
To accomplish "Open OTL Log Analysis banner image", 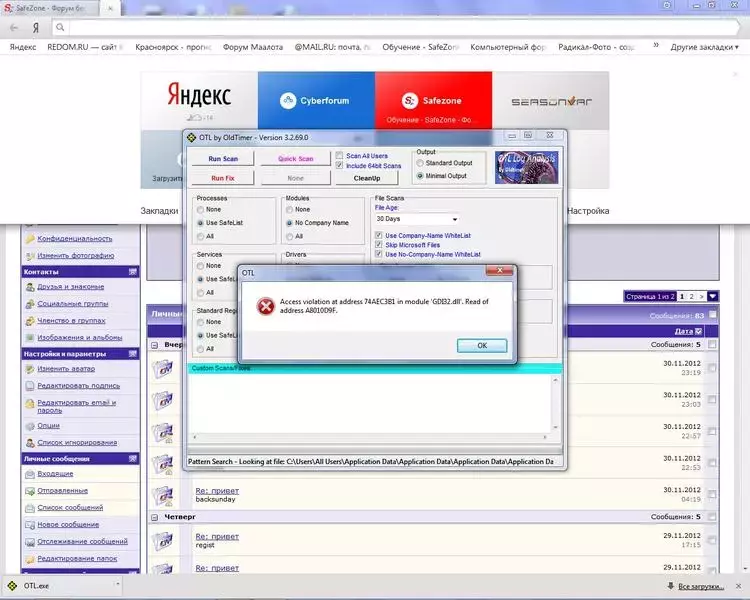I will coord(526,167).
